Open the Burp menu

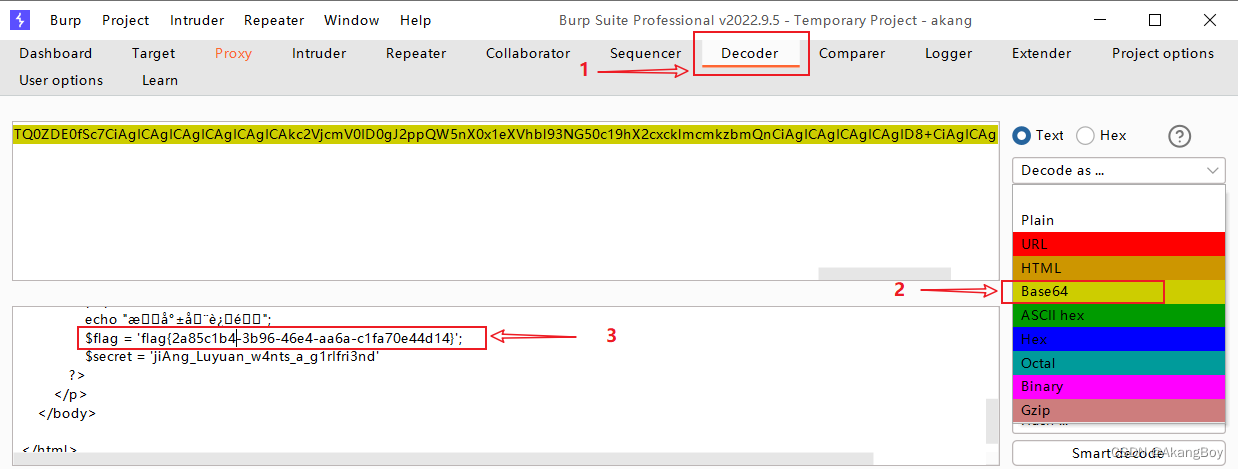[x=66, y=20]
